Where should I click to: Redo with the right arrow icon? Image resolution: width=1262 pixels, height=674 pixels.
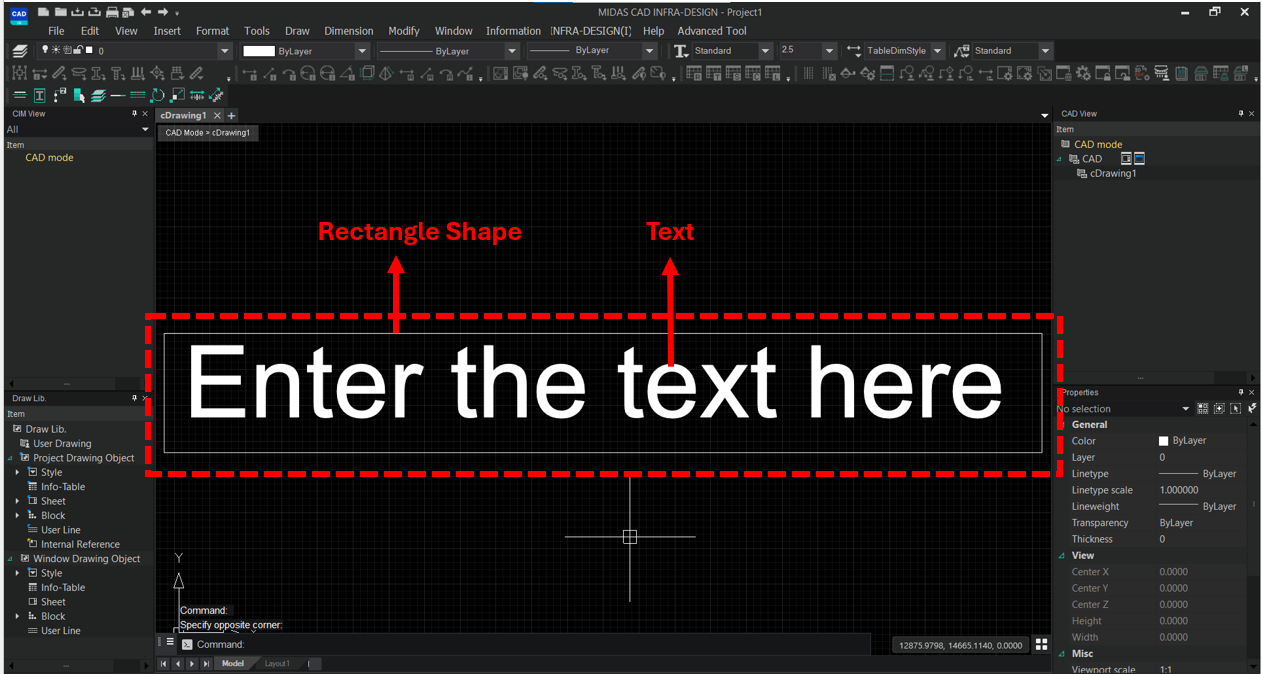pos(162,12)
